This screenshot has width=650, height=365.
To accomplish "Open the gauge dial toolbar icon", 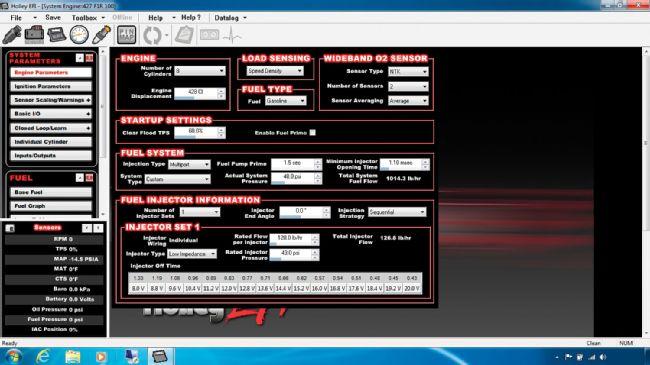I will click(x=79, y=35).
